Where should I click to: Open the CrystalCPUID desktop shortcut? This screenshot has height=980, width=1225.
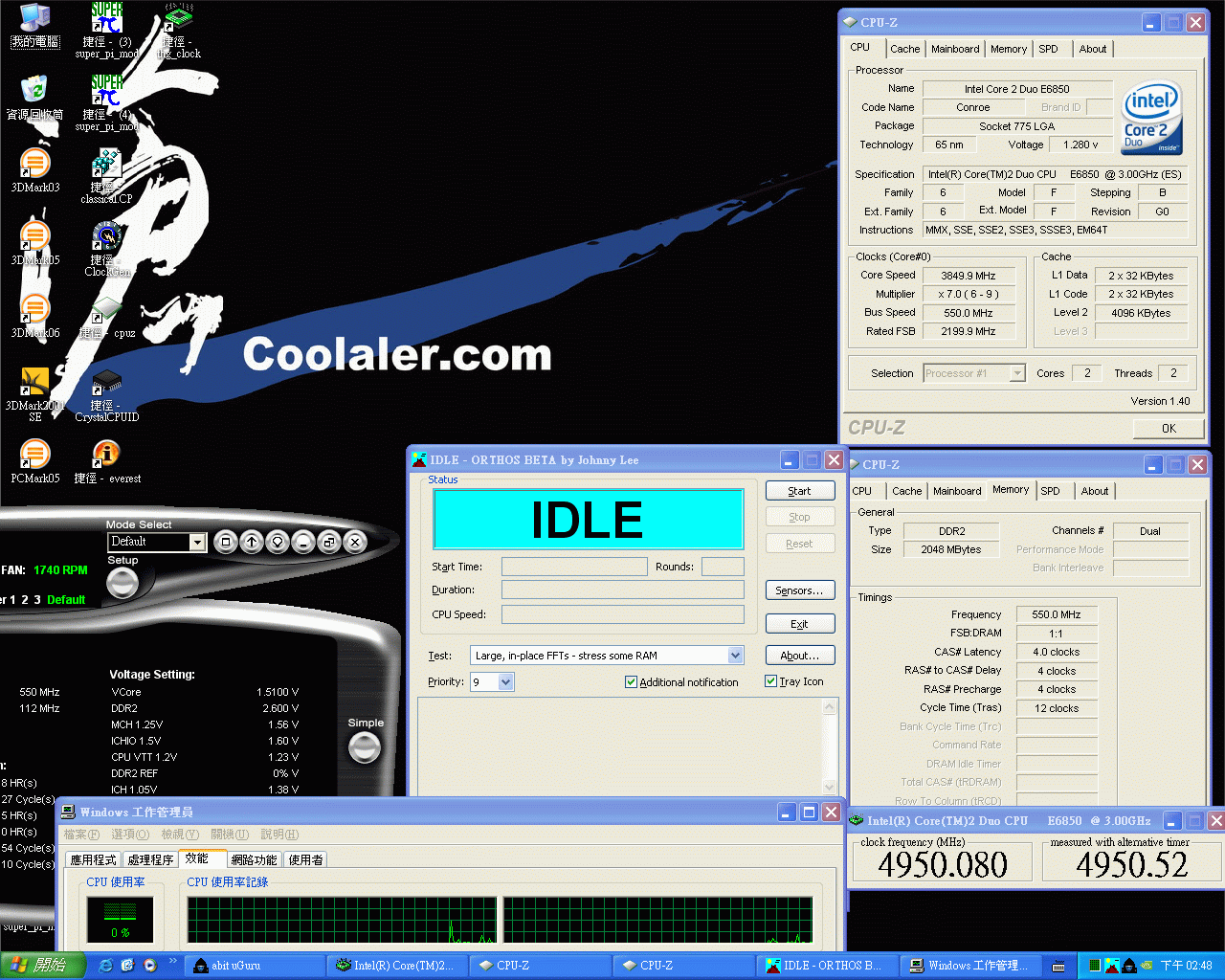106,394
